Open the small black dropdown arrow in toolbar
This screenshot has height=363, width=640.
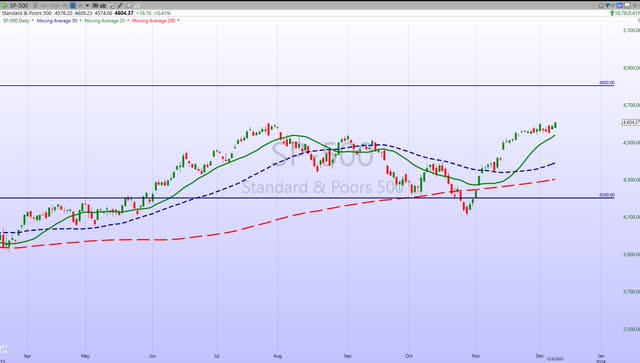[x=87, y=5]
